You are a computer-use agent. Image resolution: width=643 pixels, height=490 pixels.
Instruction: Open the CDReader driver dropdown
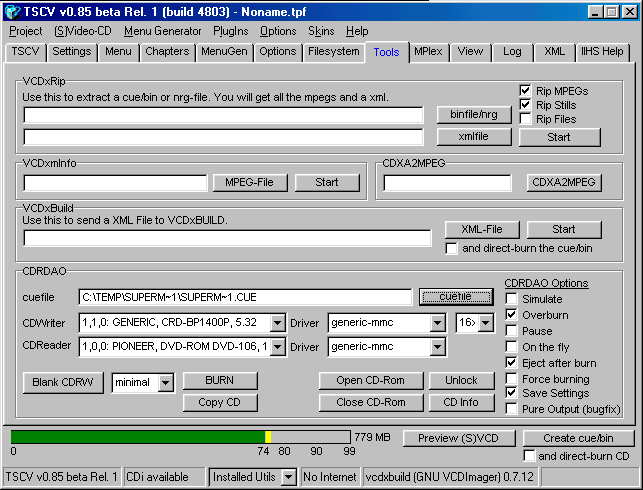click(436, 347)
